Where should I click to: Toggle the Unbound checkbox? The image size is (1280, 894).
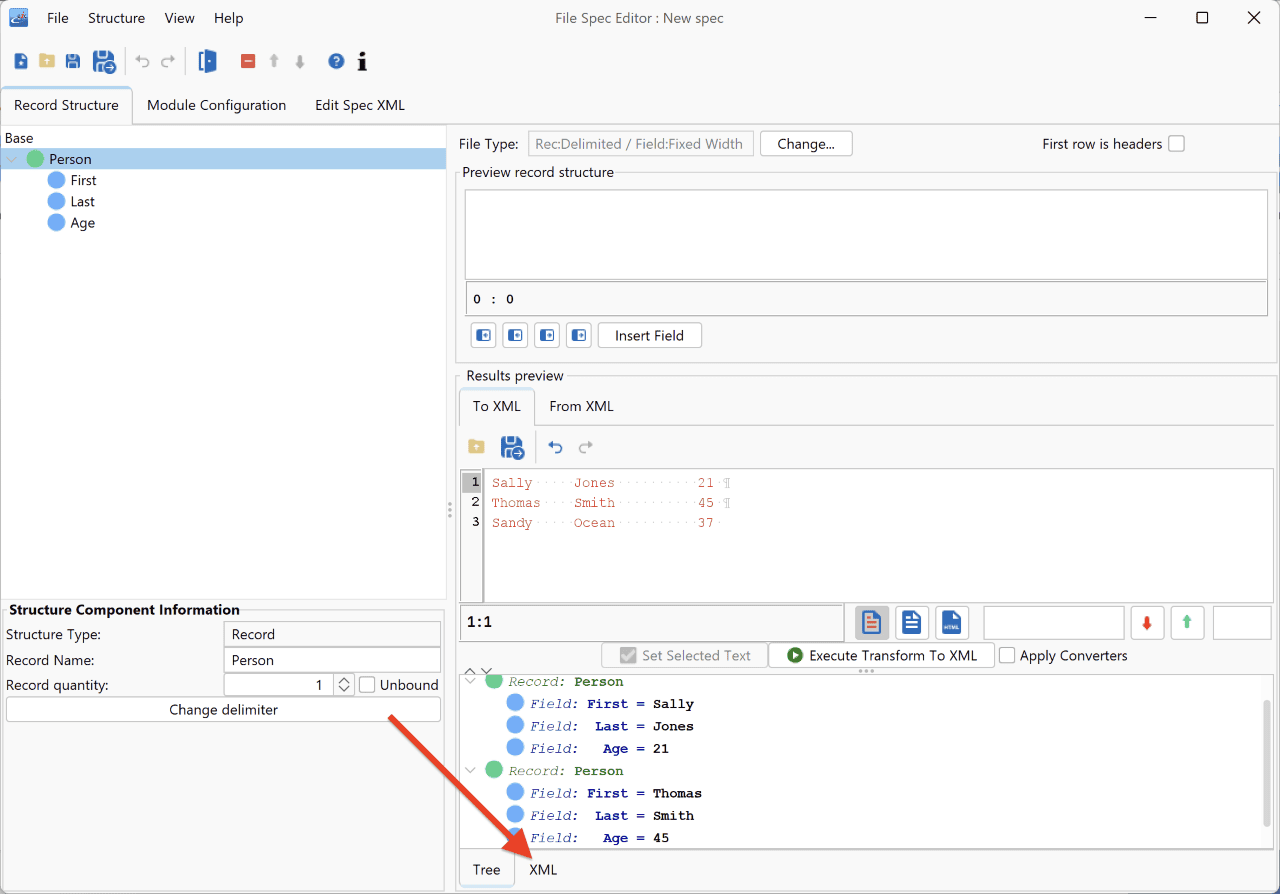[367, 685]
